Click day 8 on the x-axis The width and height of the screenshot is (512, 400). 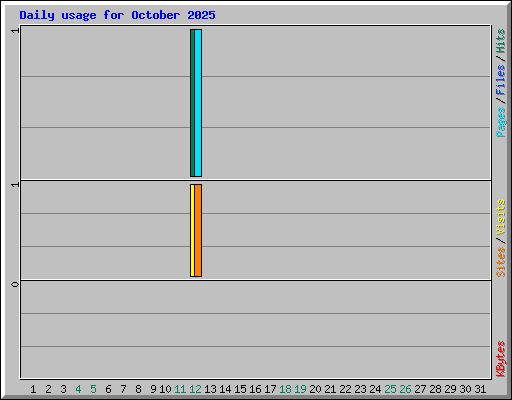click(138, 389)
